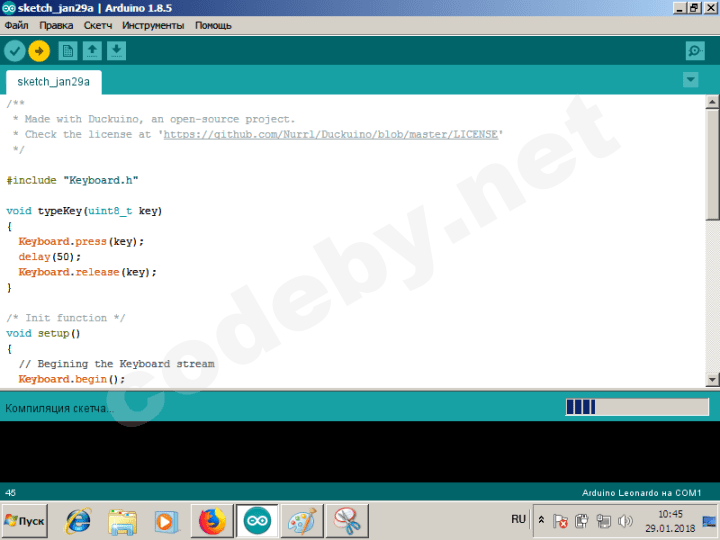Open the Пуск start button
The width and height of the screenshot is (720, 540).
(x=25, y=521)
